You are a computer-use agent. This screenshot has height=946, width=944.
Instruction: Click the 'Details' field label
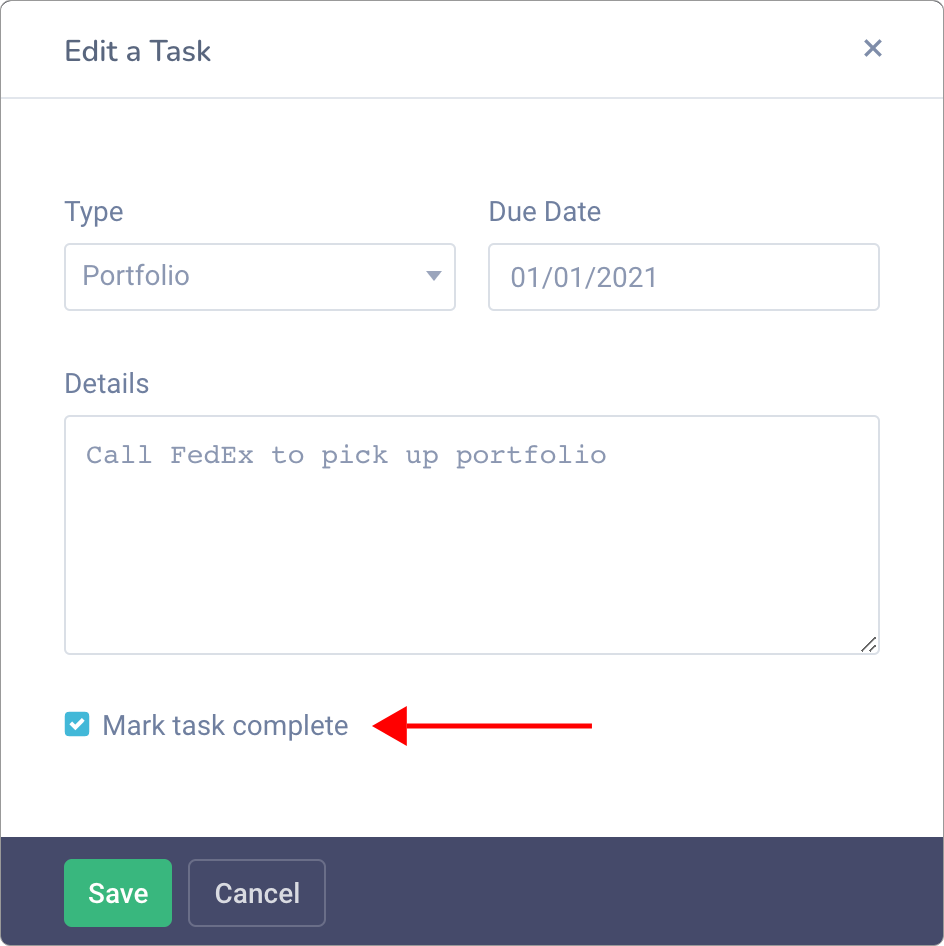(107, 384)
